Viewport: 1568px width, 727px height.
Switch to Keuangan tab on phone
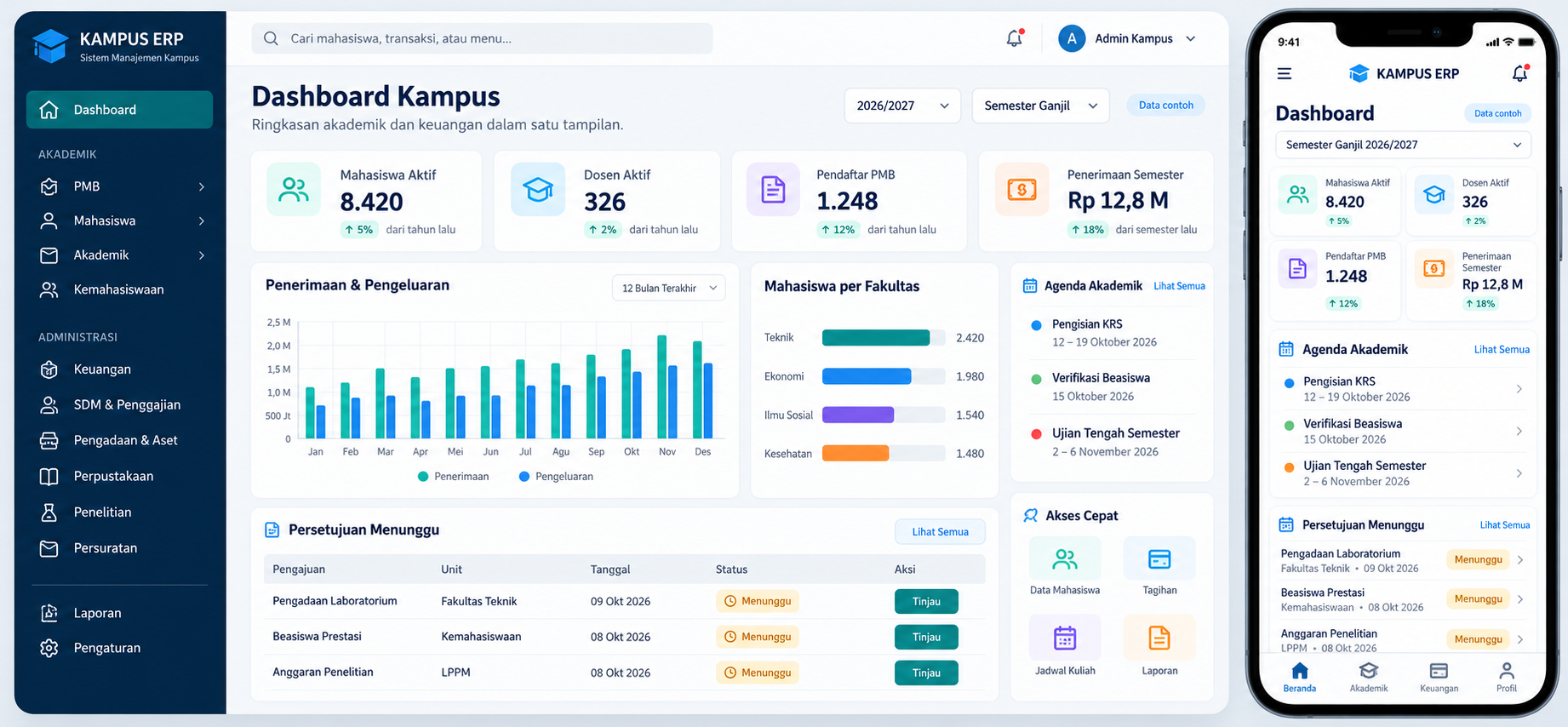pos(1439,677)
